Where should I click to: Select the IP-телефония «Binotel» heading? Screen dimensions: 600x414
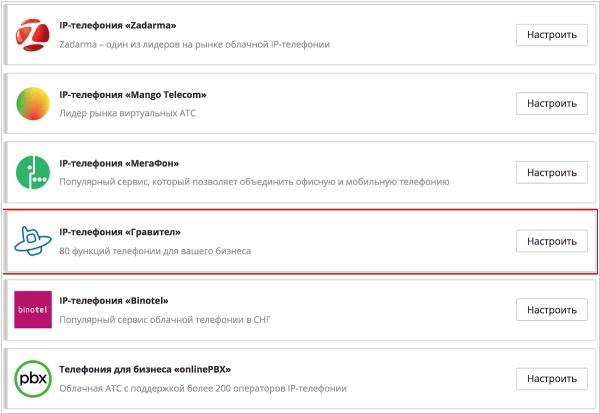[114, 301]
